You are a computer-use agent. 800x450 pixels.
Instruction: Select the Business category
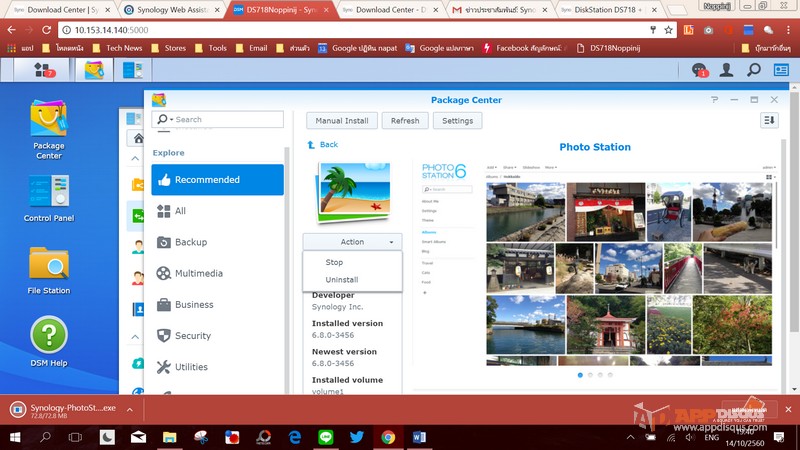(217, 305)
